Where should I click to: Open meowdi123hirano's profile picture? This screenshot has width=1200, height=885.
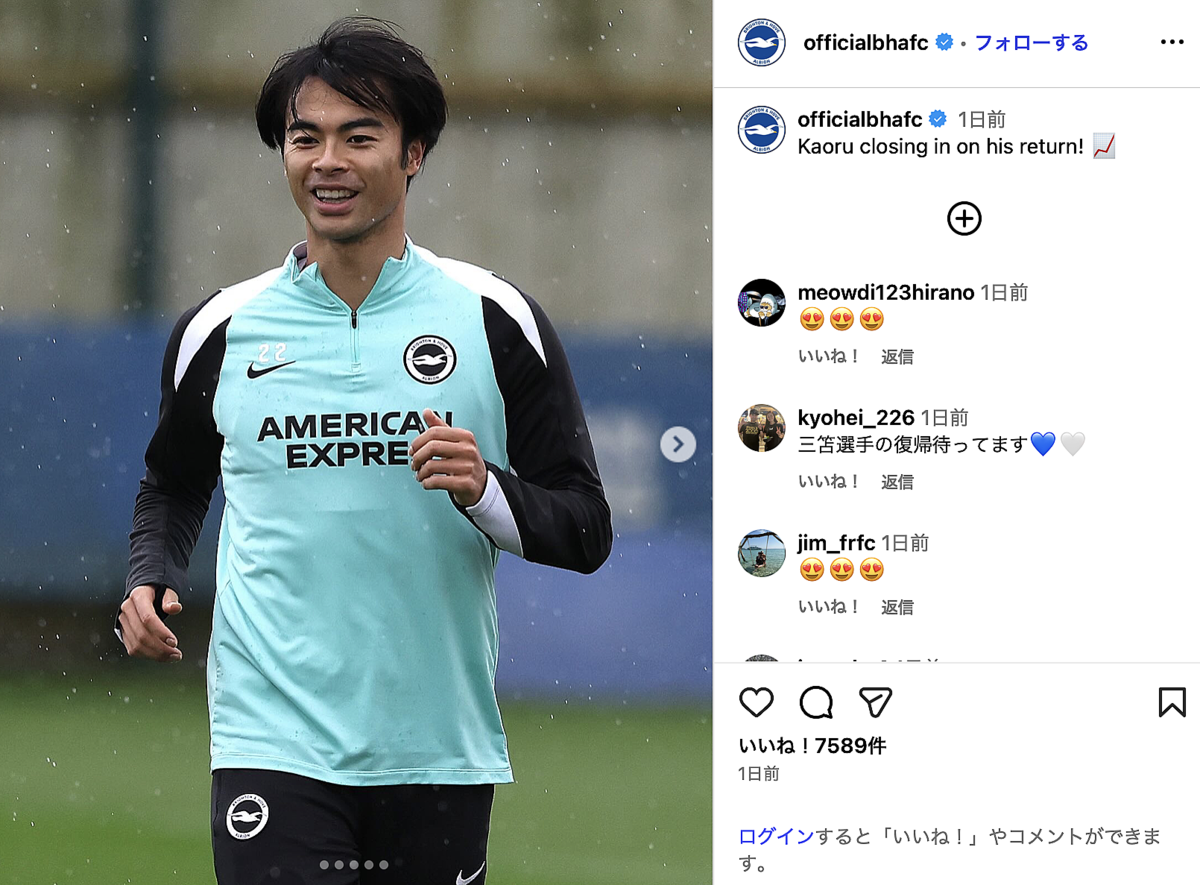(761, 303)
